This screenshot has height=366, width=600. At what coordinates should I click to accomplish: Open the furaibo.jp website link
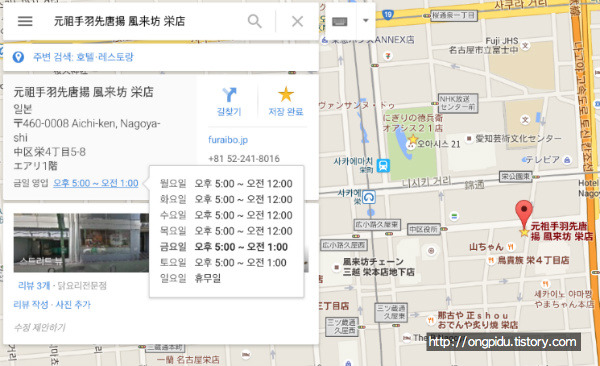[228, 140]
